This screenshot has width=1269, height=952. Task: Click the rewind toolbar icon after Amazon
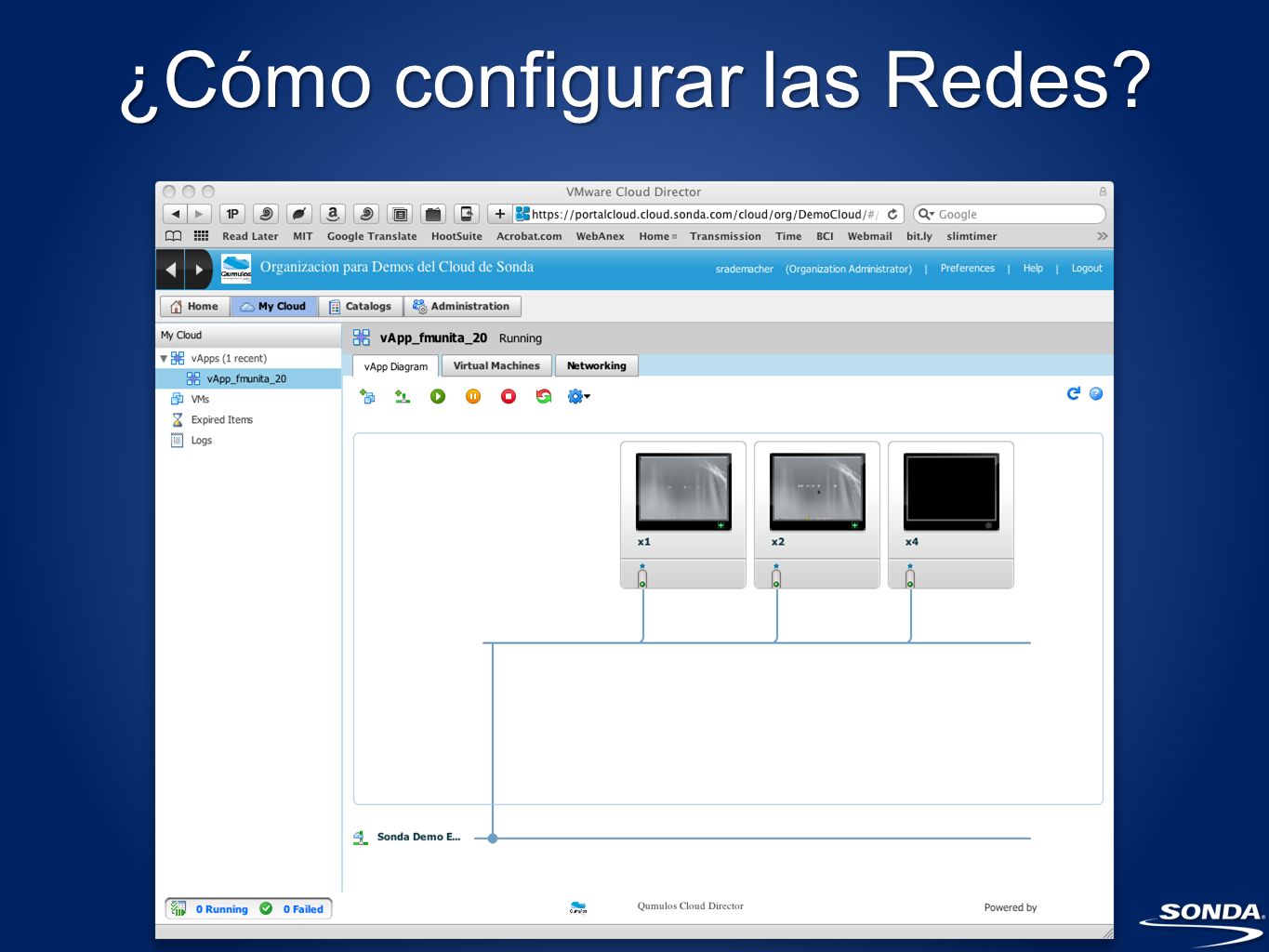366,214
